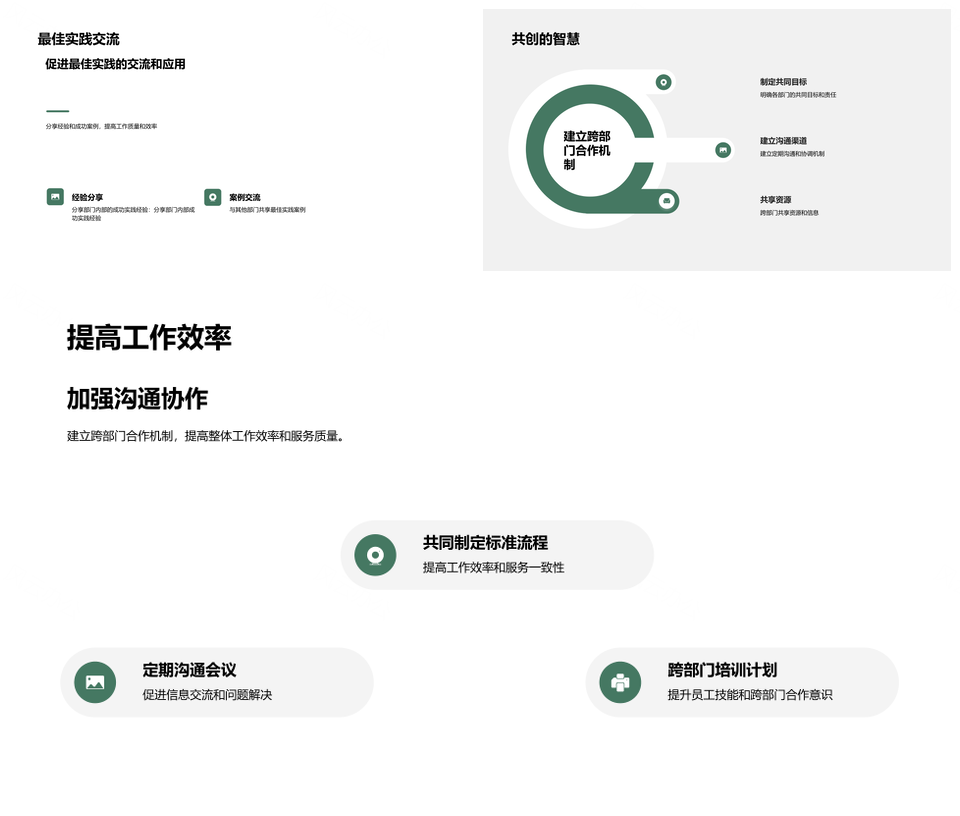Select the round icon next to 制定共同目标

pyautogui.click(x=663, y=82)
